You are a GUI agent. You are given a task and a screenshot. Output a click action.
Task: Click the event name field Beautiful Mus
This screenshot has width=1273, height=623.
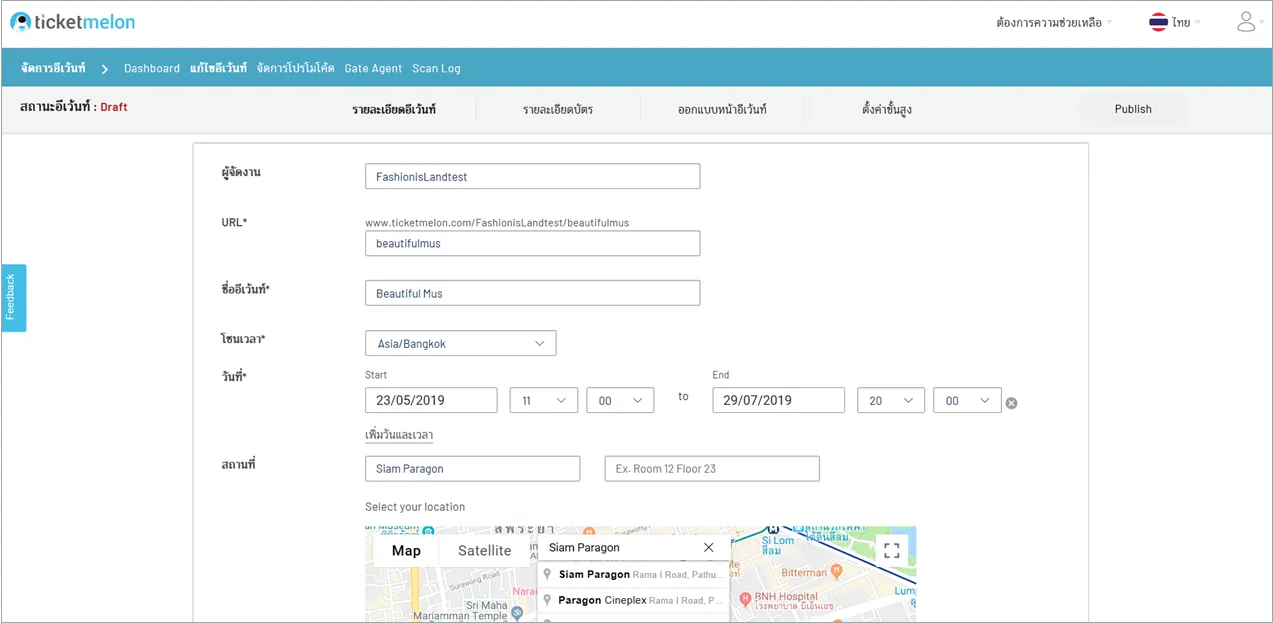click(532, 293)
